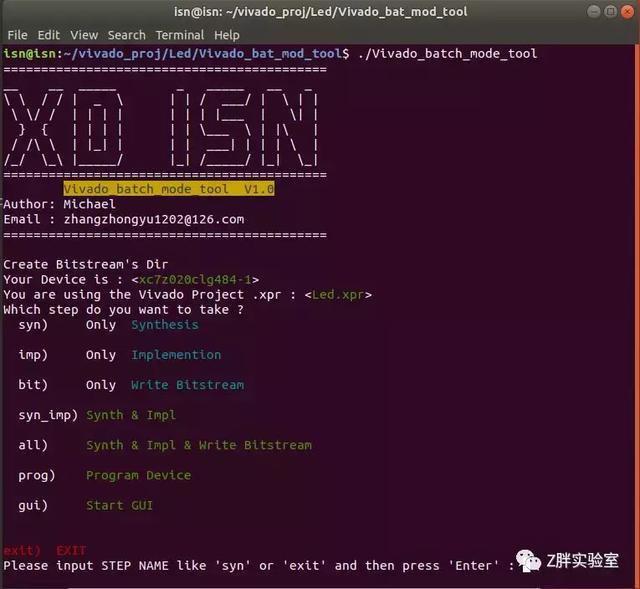Open the Edit menu
Image resolution: width=640 pixels, height=589 pixels.
[x=49, y=35]
